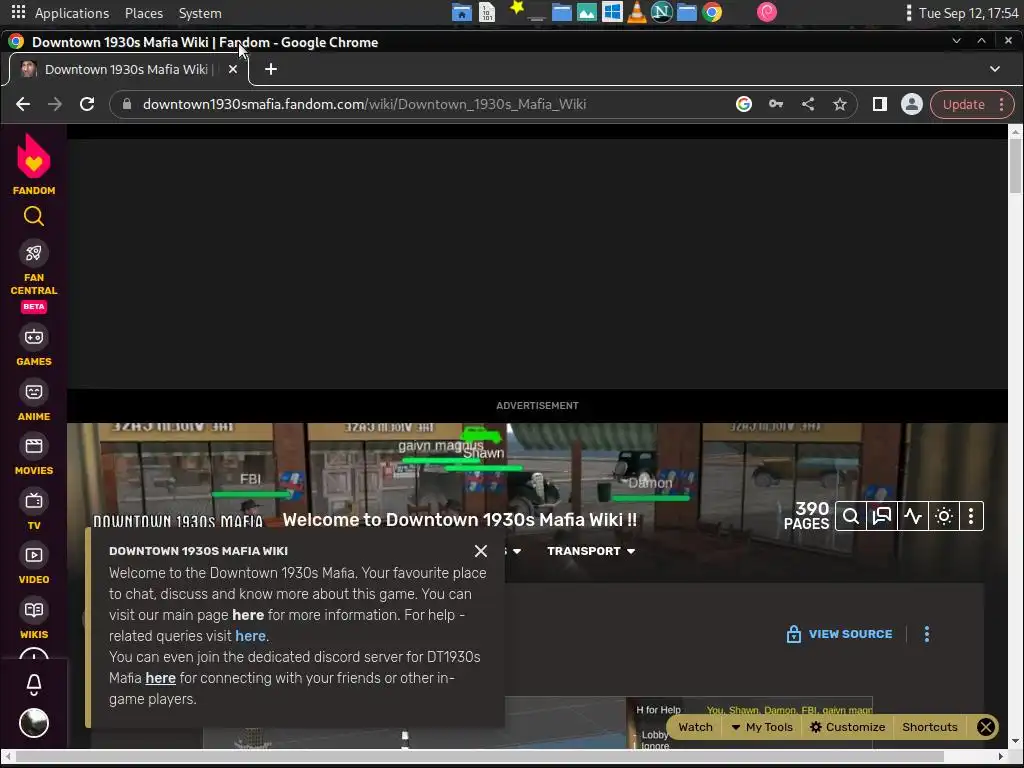Image resolution: width=1024 pixels, height=768 pixels.
Task: Toggle Chrome side panel
Action: 880,104
